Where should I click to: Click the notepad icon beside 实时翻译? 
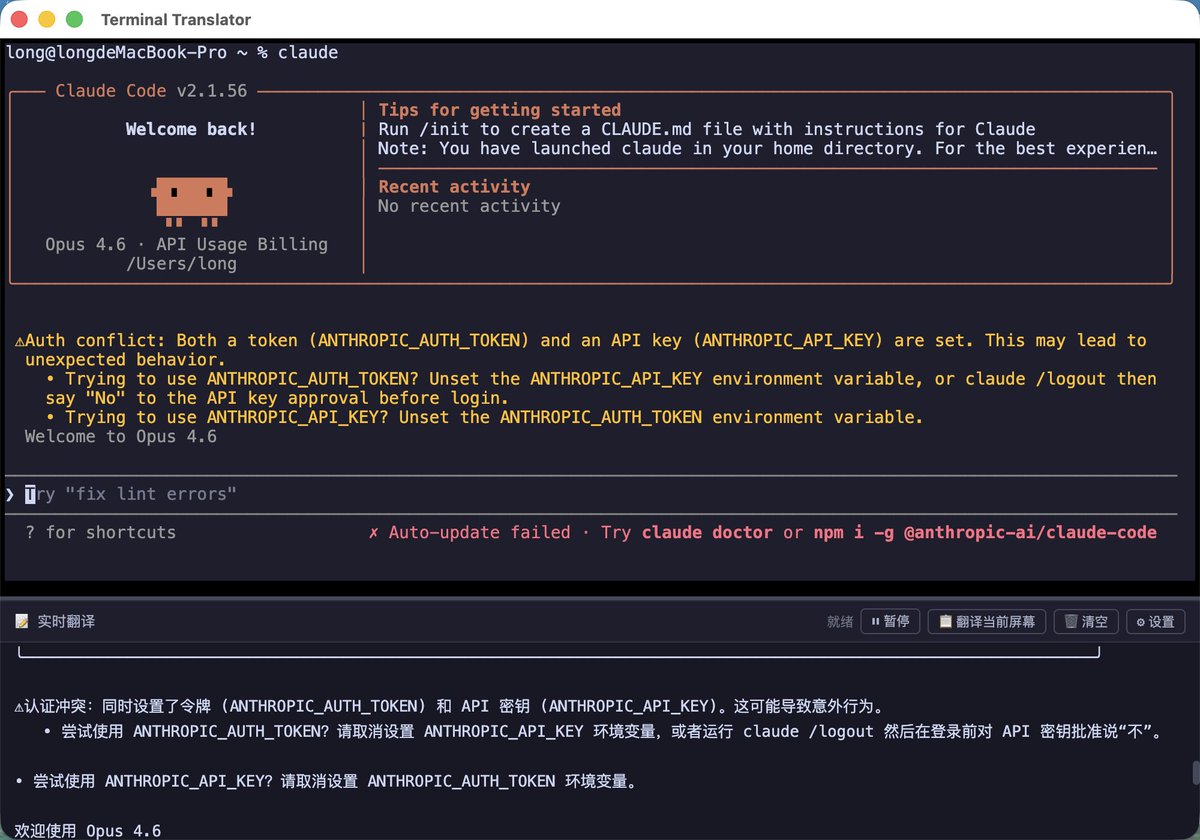click(x=22, y=621)
